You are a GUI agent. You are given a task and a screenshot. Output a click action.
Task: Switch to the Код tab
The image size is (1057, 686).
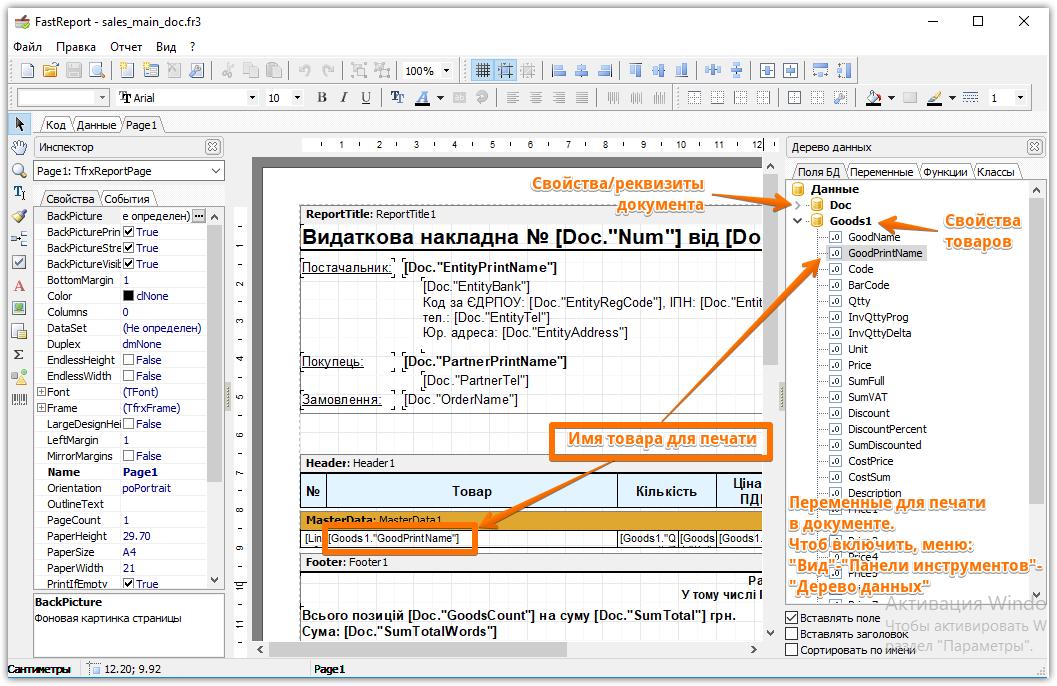pos(55,125)
